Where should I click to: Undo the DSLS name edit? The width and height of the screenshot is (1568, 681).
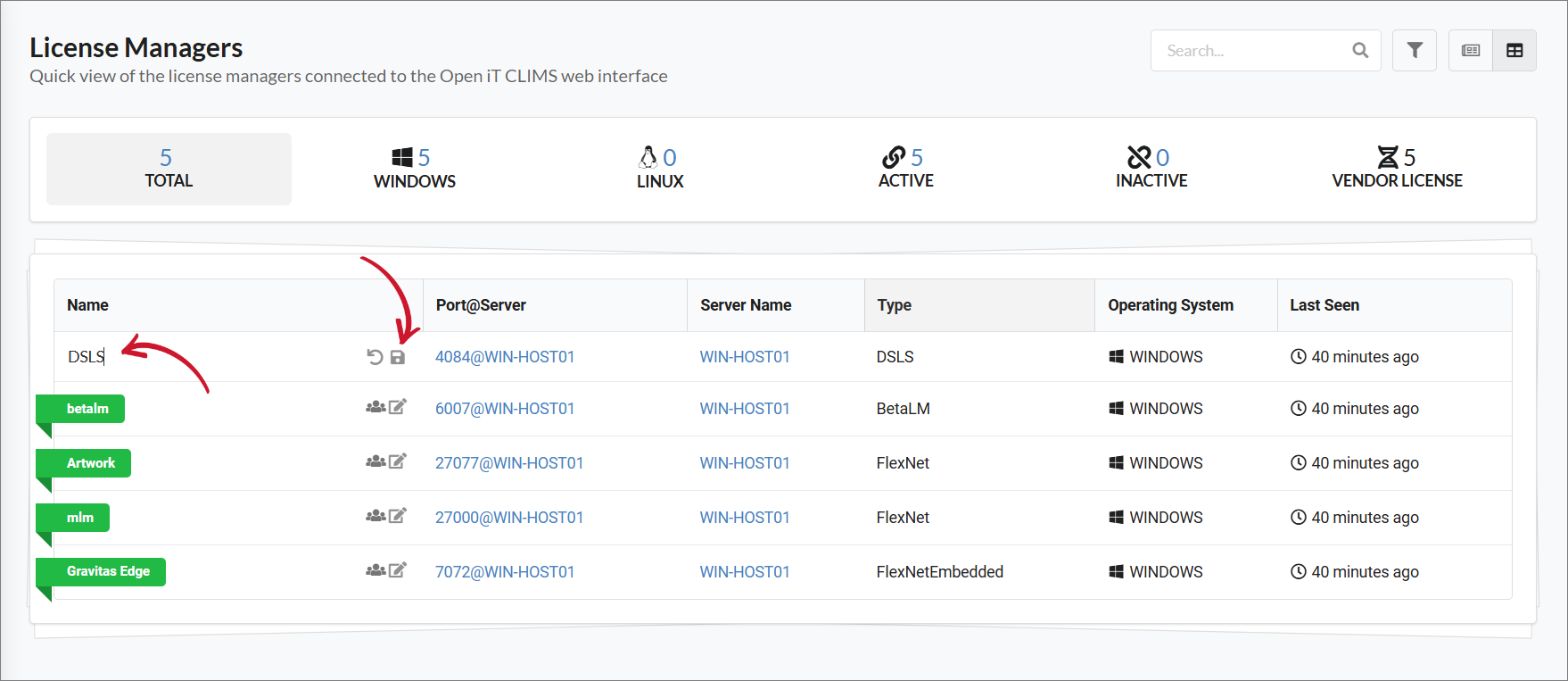[x=375, y=357]
